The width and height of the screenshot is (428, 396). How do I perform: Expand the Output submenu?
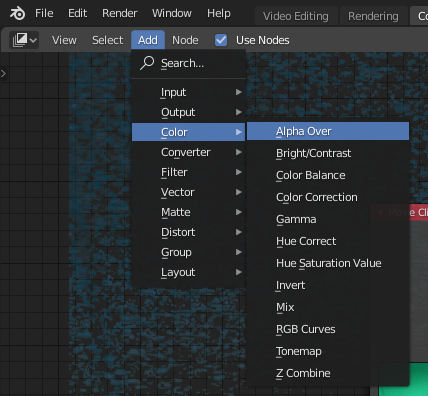(x=189, y=112)
